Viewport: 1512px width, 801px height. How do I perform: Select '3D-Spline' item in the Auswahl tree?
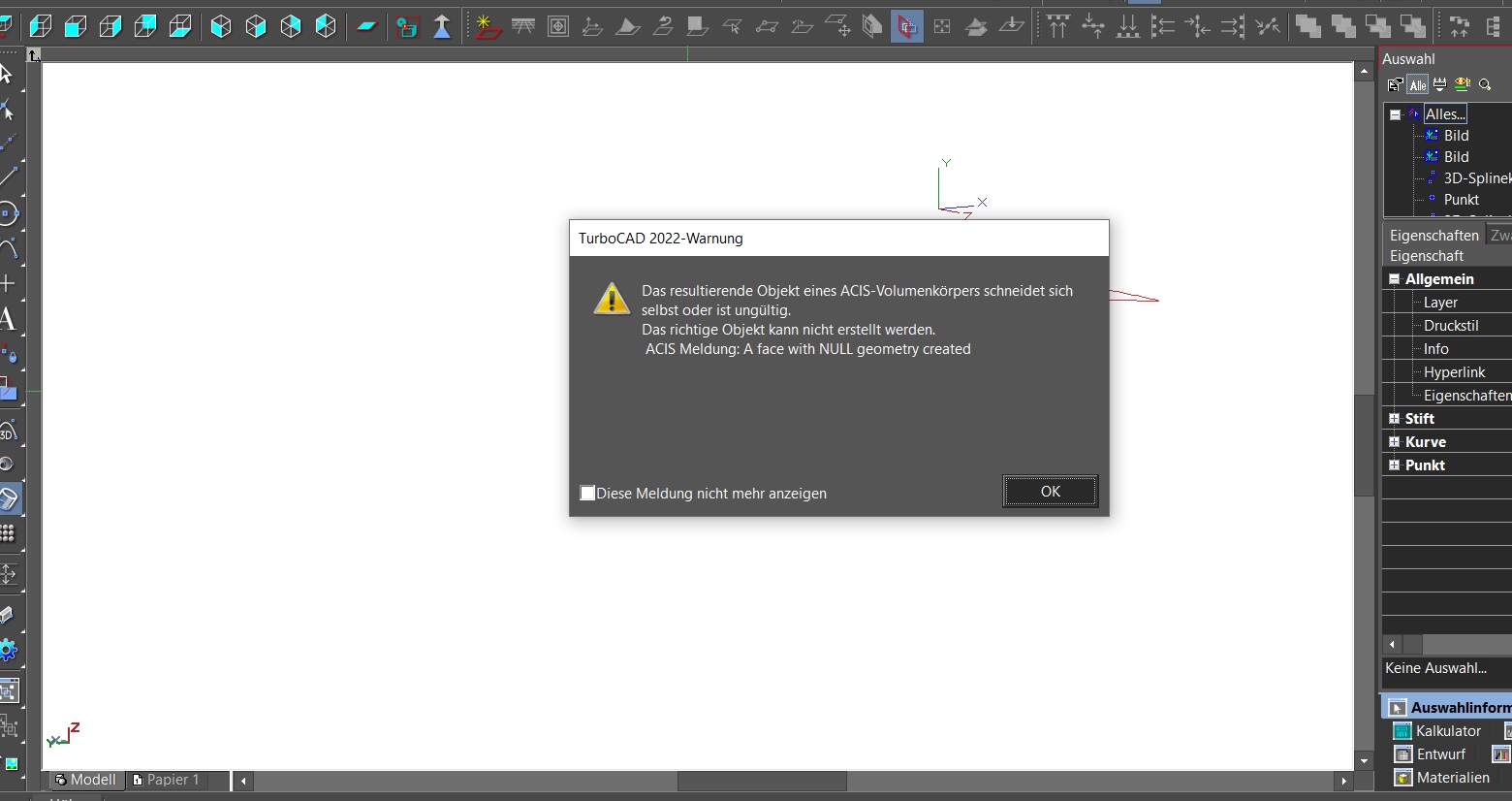pyautogui.click(x=1477, y=178)
